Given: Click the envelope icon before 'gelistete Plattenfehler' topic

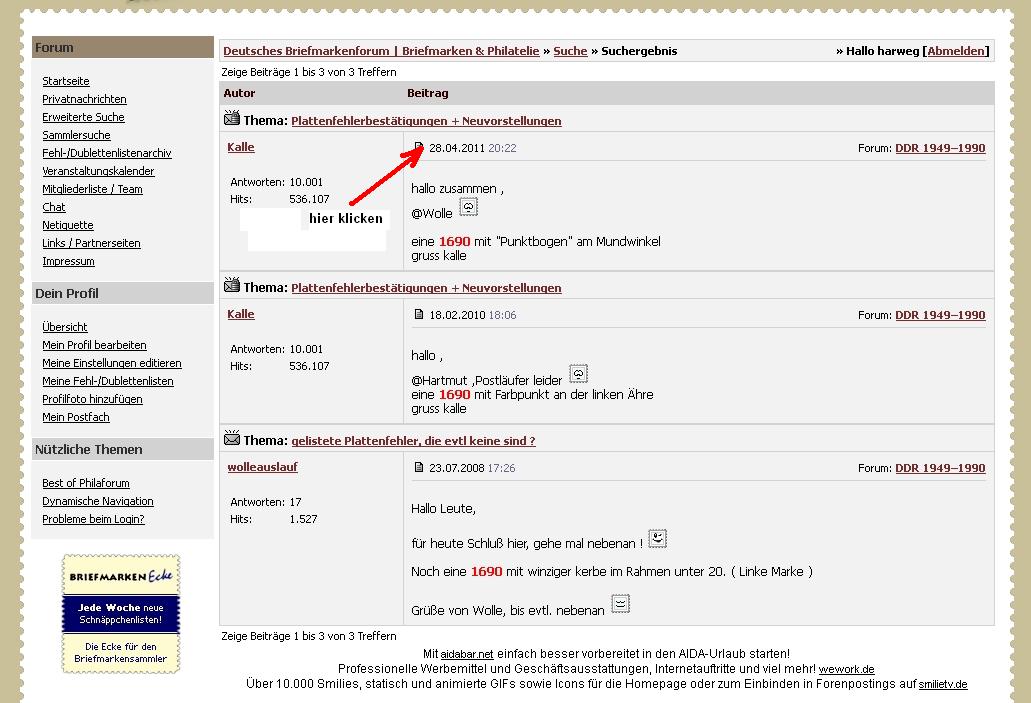Looking at the screenshot, I should click(x=232, y=439).
